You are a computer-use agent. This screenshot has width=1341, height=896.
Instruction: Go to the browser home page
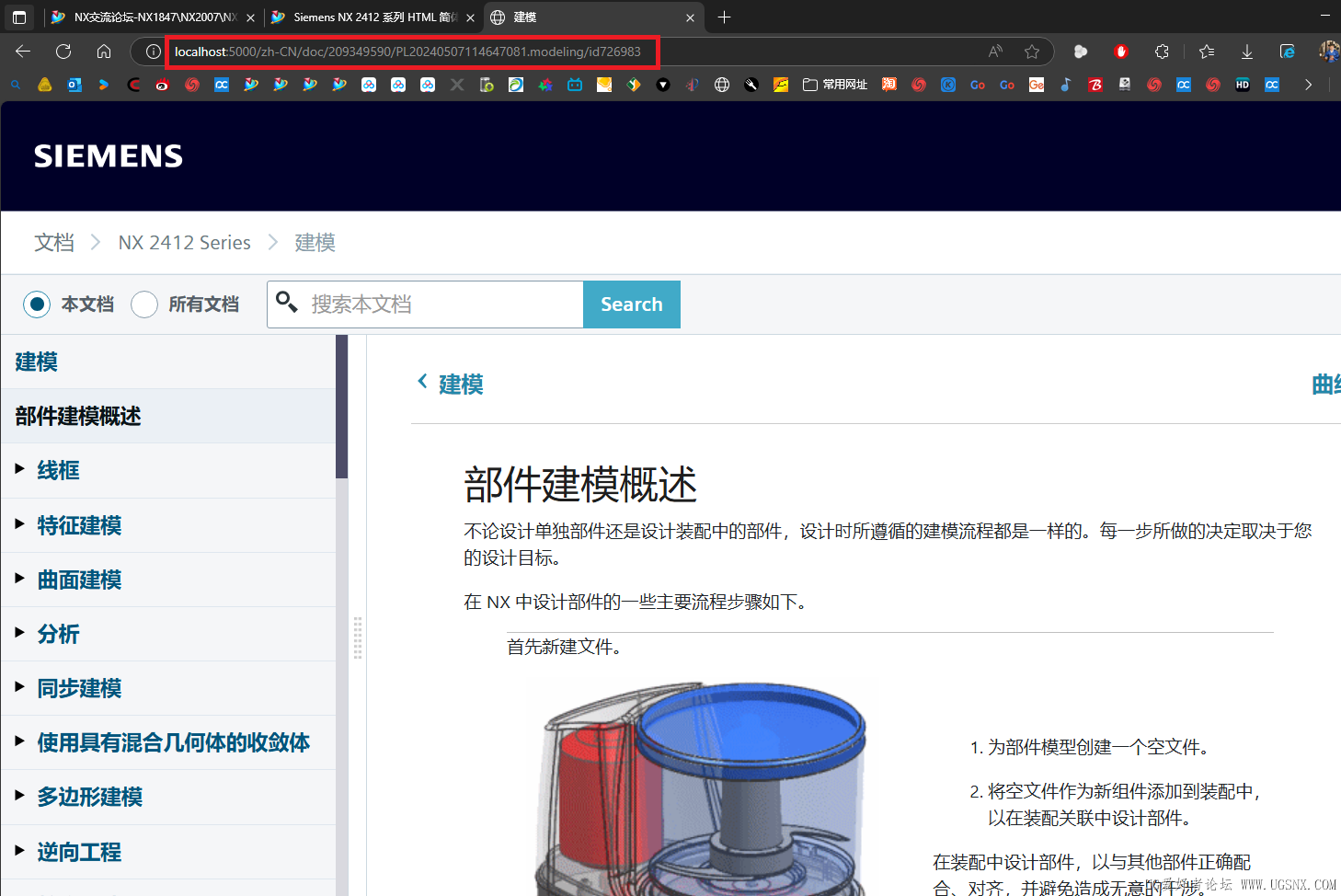point(104,52)
